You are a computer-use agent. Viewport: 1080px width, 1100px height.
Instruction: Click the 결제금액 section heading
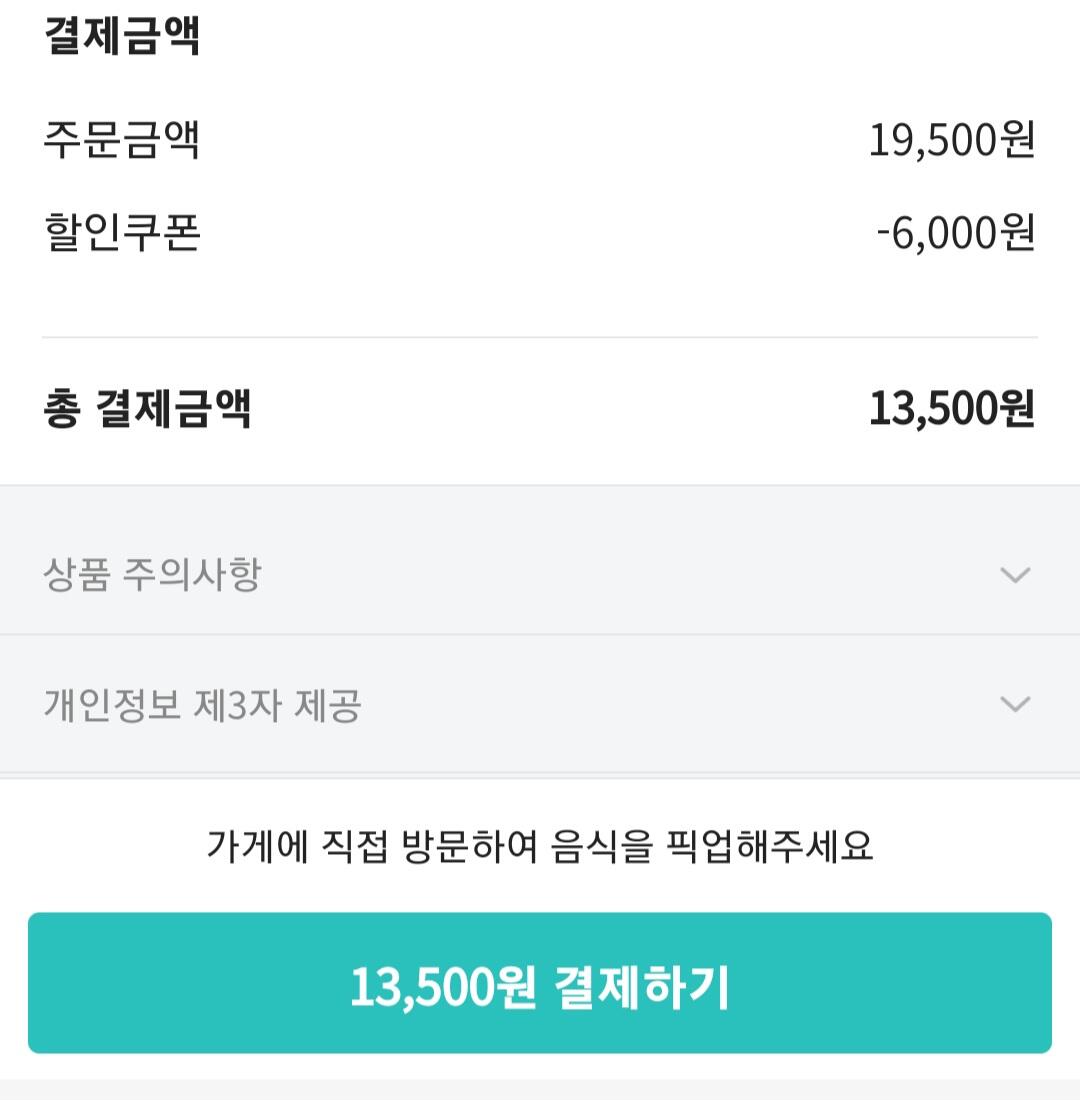(122, 36)
